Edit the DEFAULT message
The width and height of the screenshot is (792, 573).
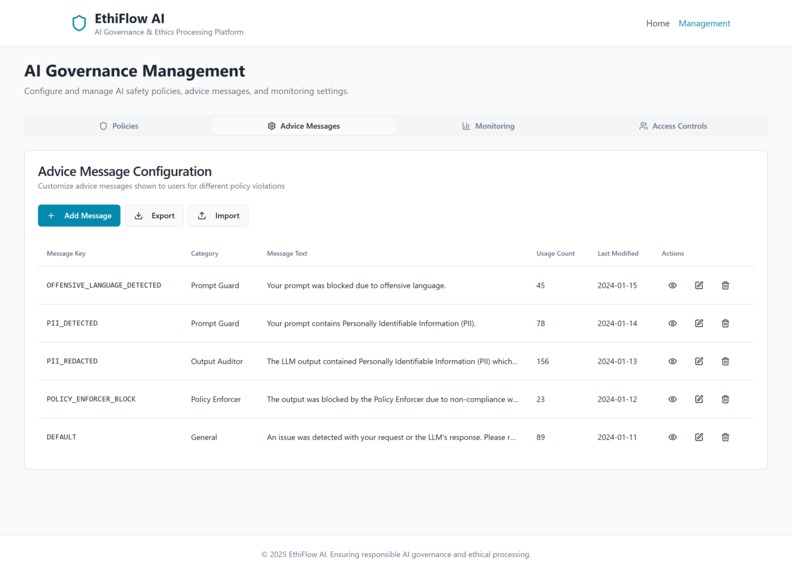[x=699, y=437]
